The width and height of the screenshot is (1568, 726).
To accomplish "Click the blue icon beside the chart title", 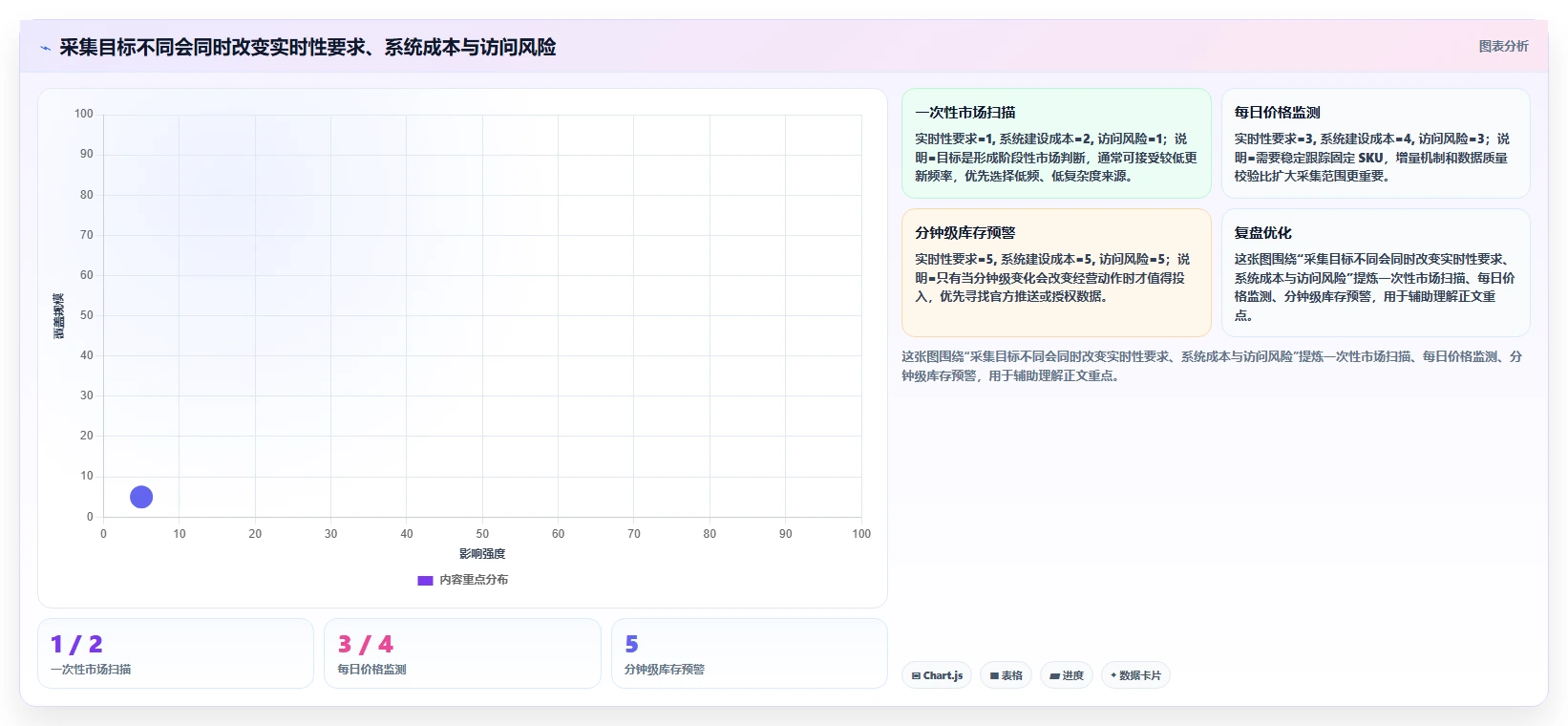I will (x=45, y=48).
